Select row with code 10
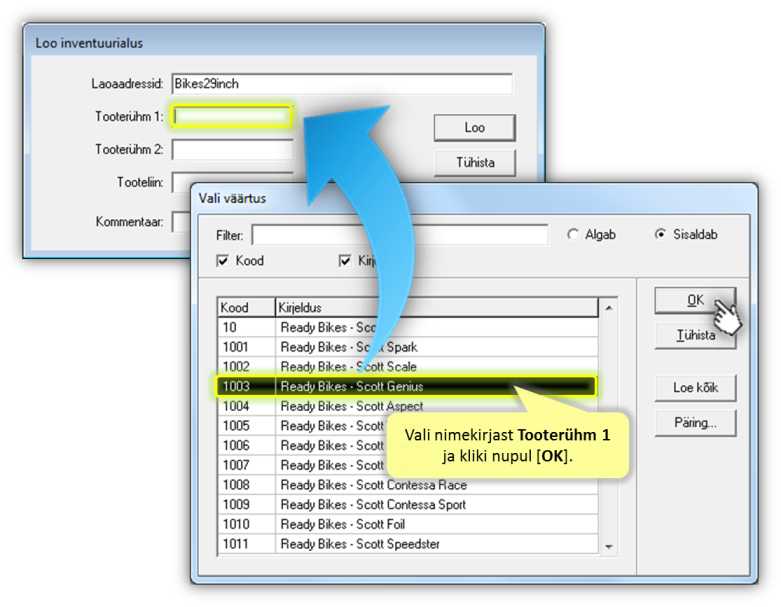The height and width of the screenshot is (607, 781). click(407, 328)
